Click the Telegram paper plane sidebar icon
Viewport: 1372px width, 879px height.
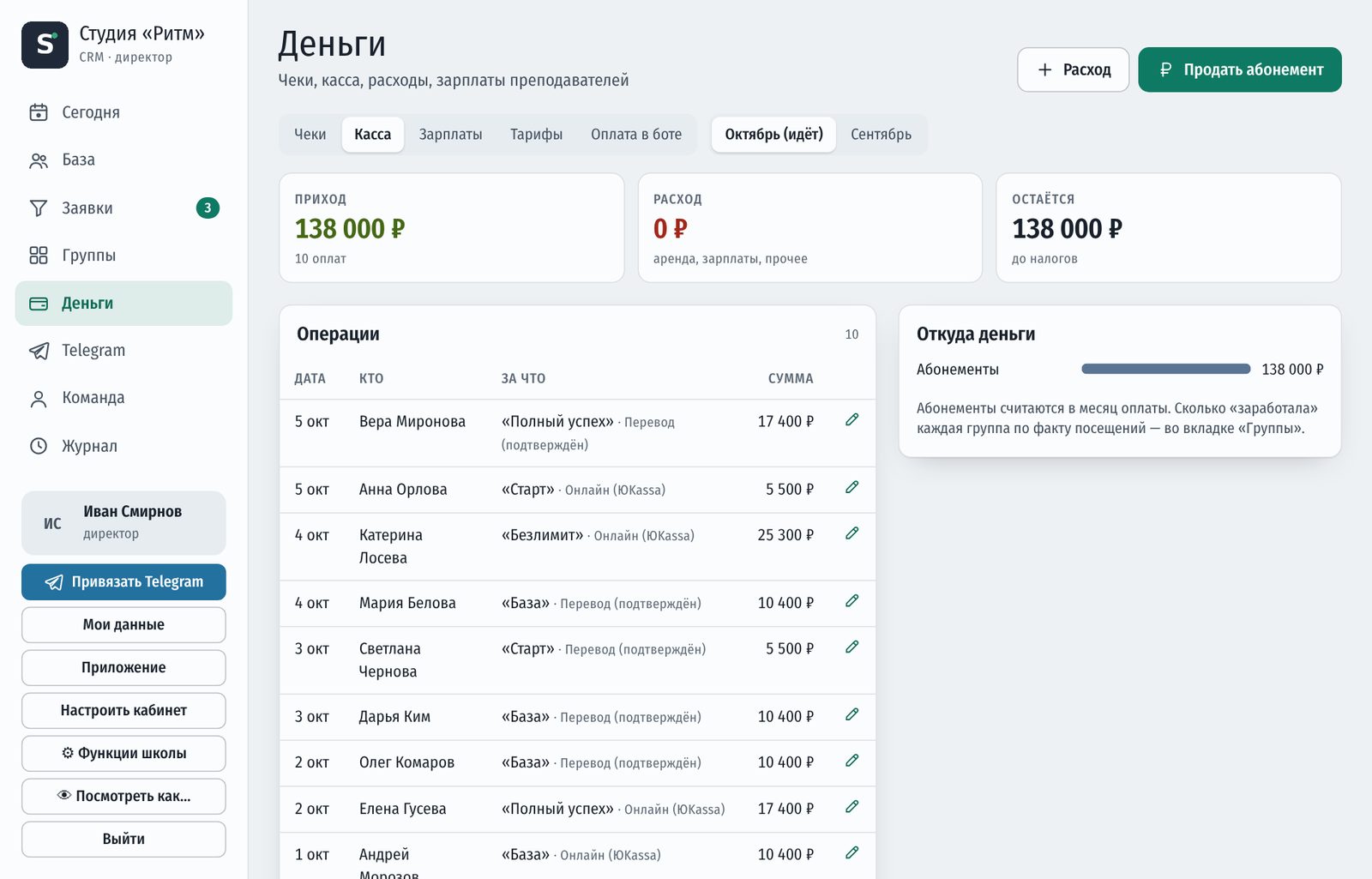click(x=39, y=351)
